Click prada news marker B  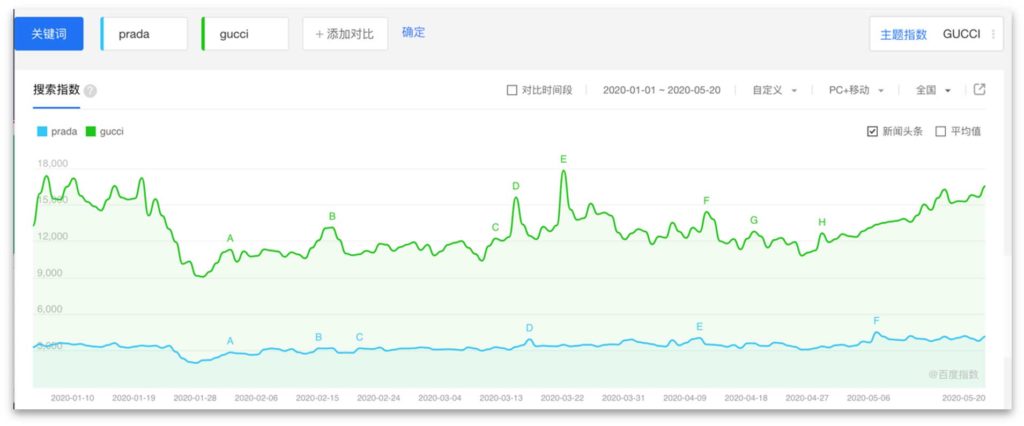tap(318, 337)
